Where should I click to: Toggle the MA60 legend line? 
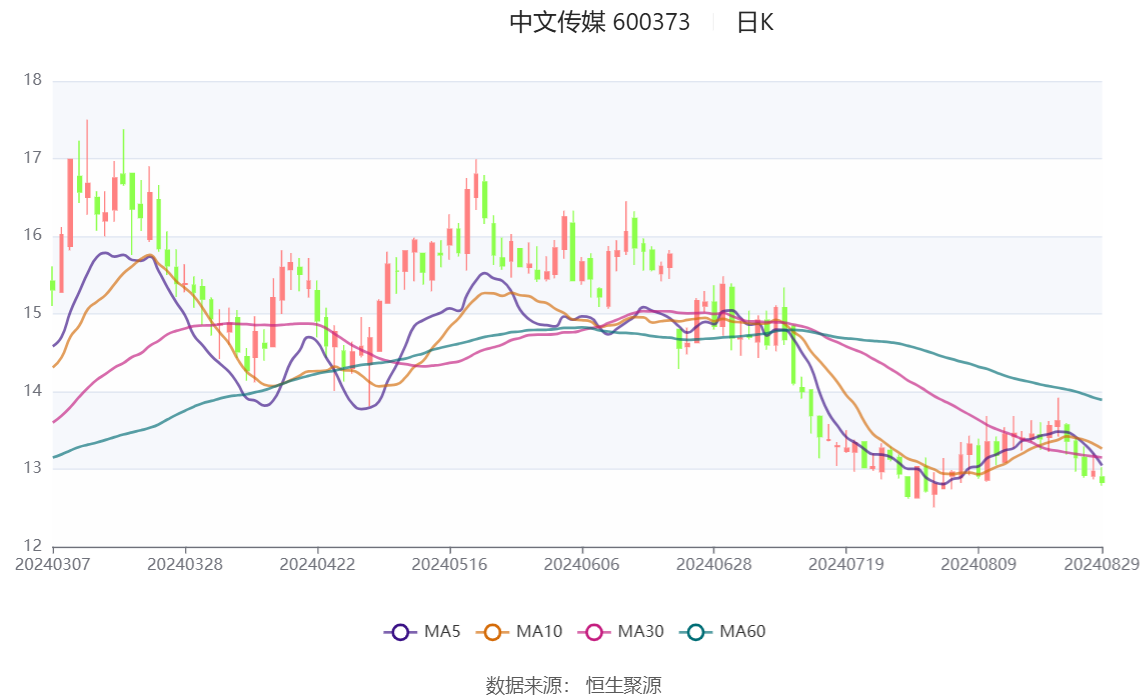(x=723, y=632)
